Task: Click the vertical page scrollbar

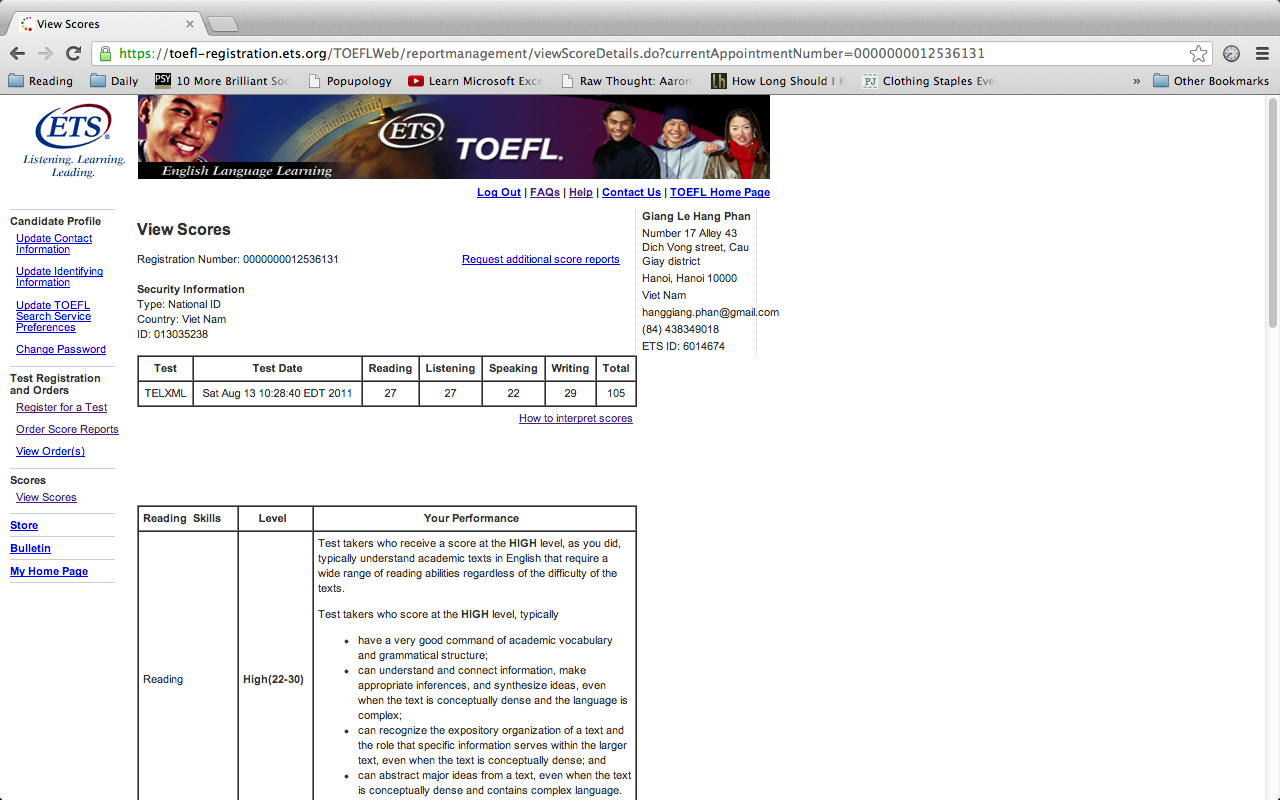Action: 1272,210
